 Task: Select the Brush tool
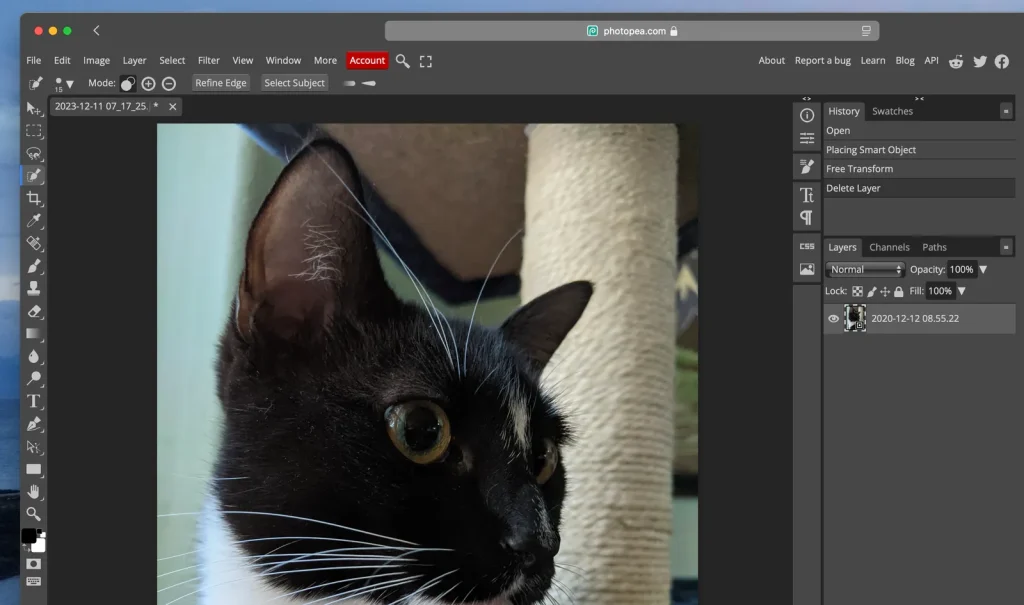point(33,266)
